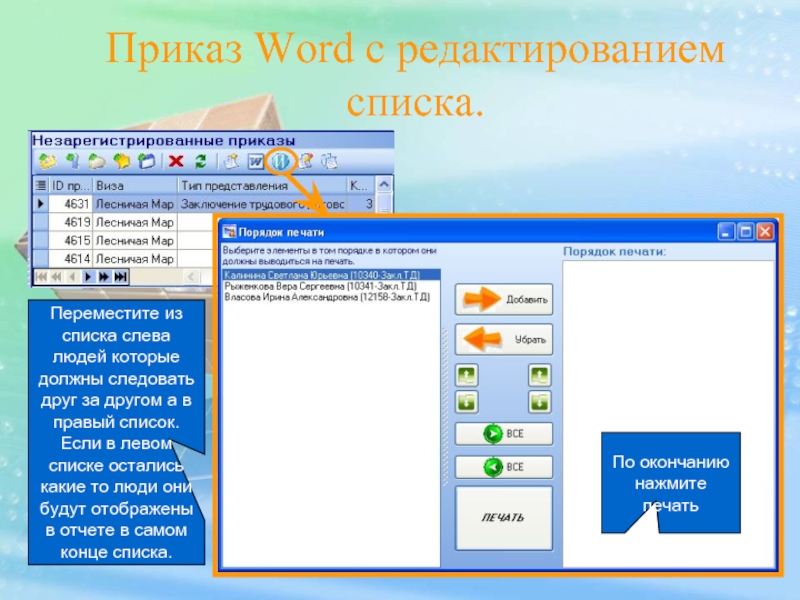Click the circled blue print-order icon

click(281, 160)
